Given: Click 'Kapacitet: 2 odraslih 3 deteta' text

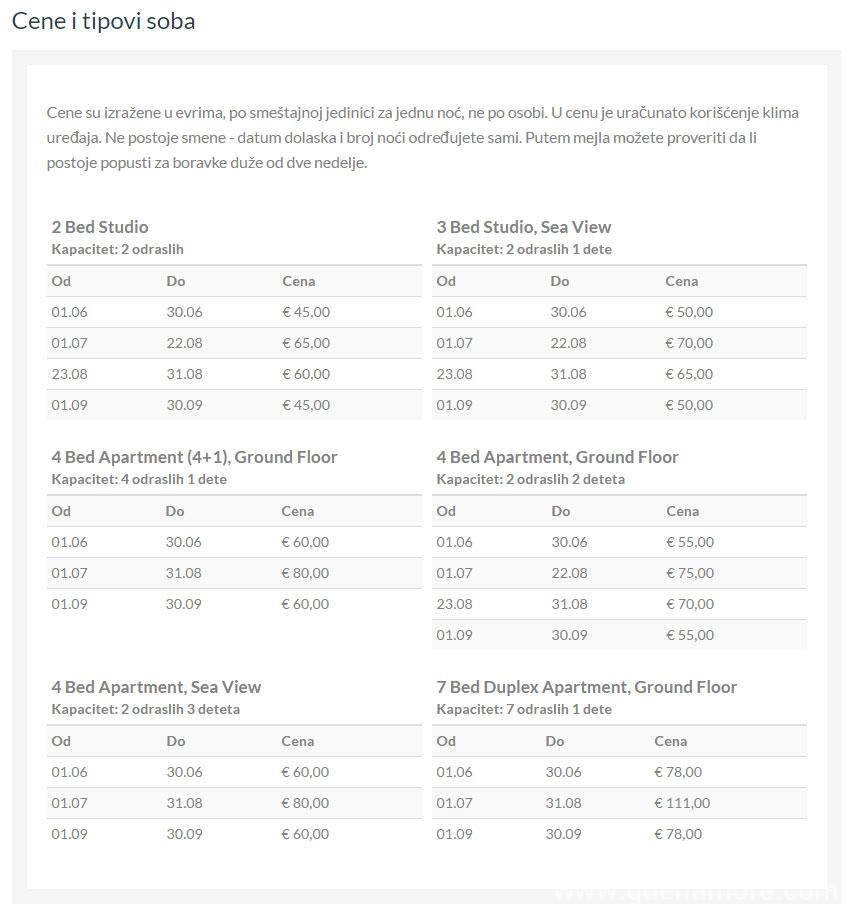Looking at the screenshot, I should [145, 709].
